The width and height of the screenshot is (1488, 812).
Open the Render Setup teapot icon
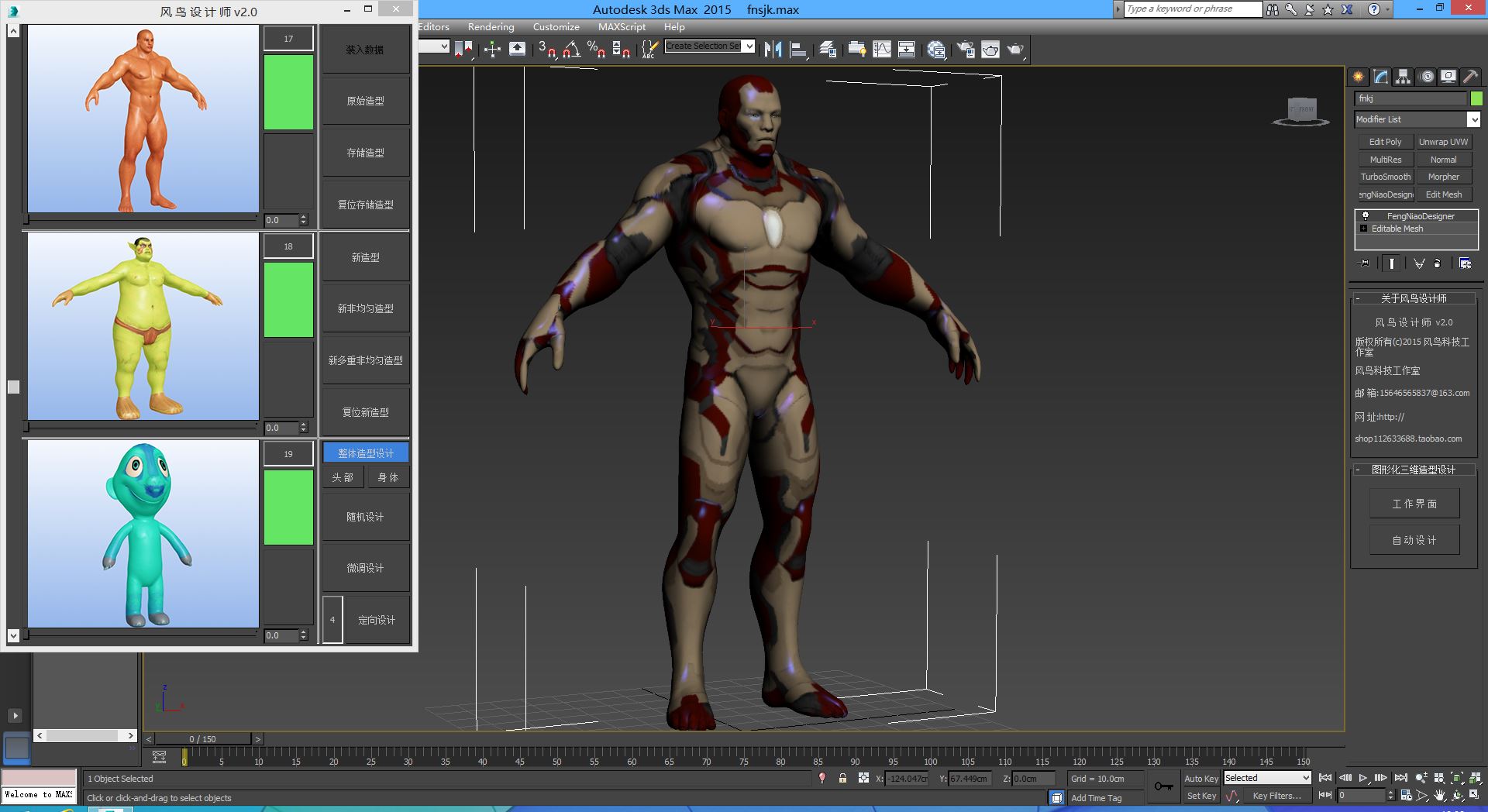tap(966, 50)
